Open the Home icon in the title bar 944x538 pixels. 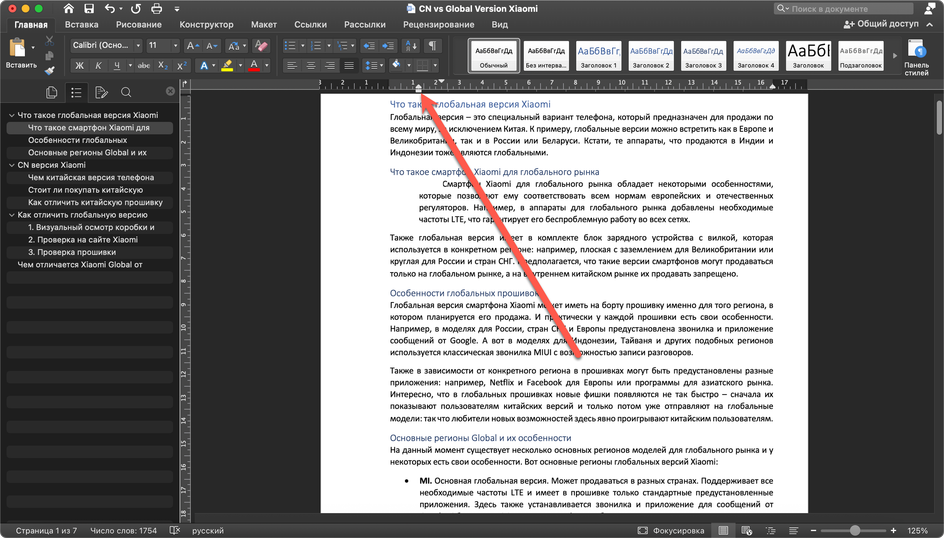click(69, 8)
